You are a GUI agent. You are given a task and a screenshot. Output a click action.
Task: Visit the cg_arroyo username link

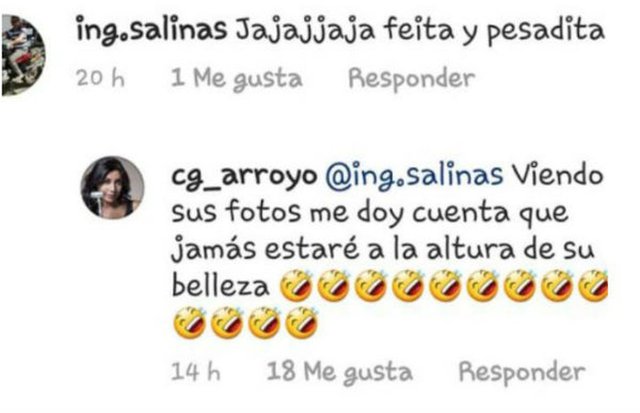[x=244, y=177]
